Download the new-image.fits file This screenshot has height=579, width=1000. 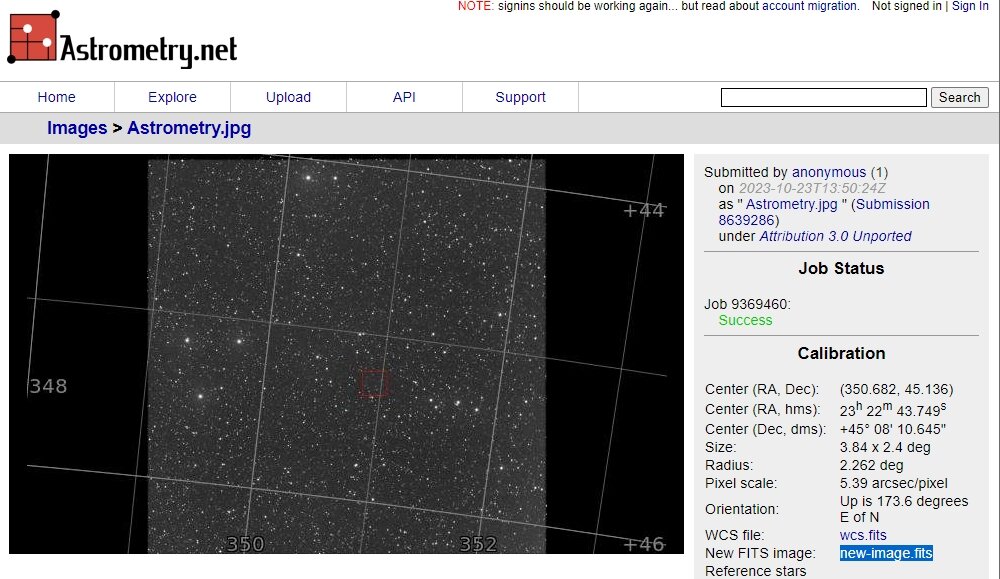[x=886, y=553]
